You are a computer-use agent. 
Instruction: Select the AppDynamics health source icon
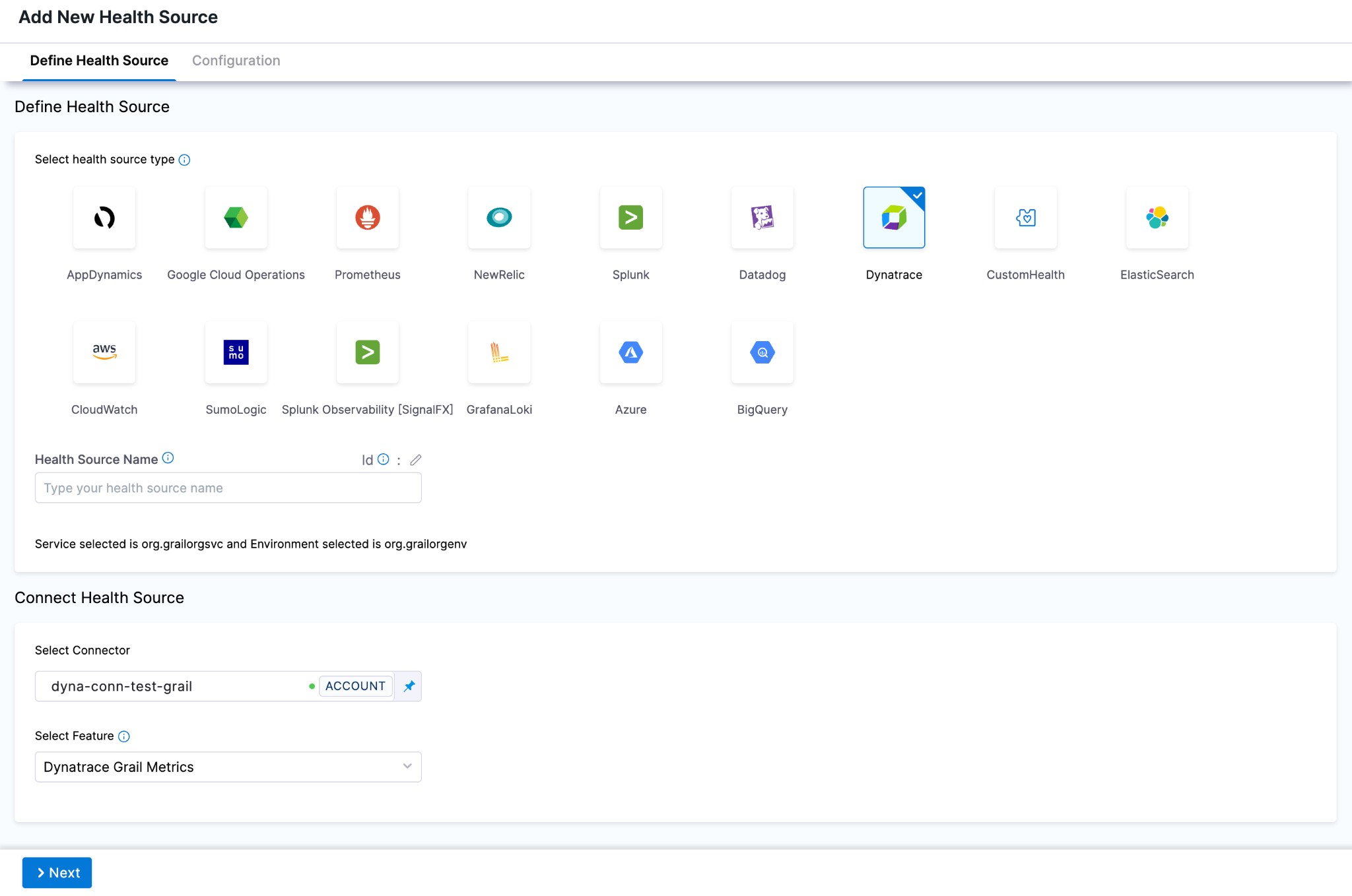tap(104, 218)
